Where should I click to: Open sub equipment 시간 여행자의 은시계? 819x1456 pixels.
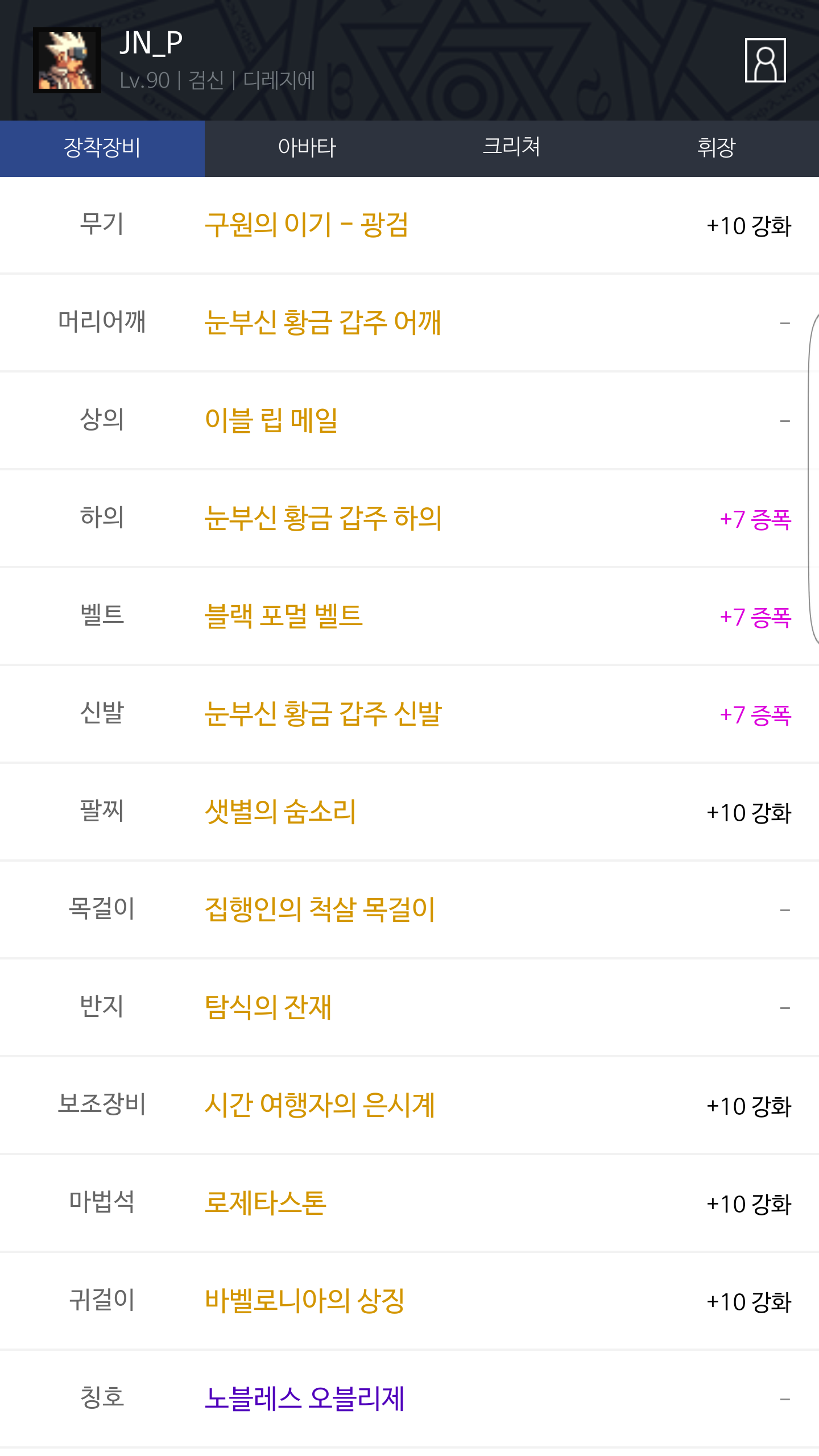[x=320, y=1105]
